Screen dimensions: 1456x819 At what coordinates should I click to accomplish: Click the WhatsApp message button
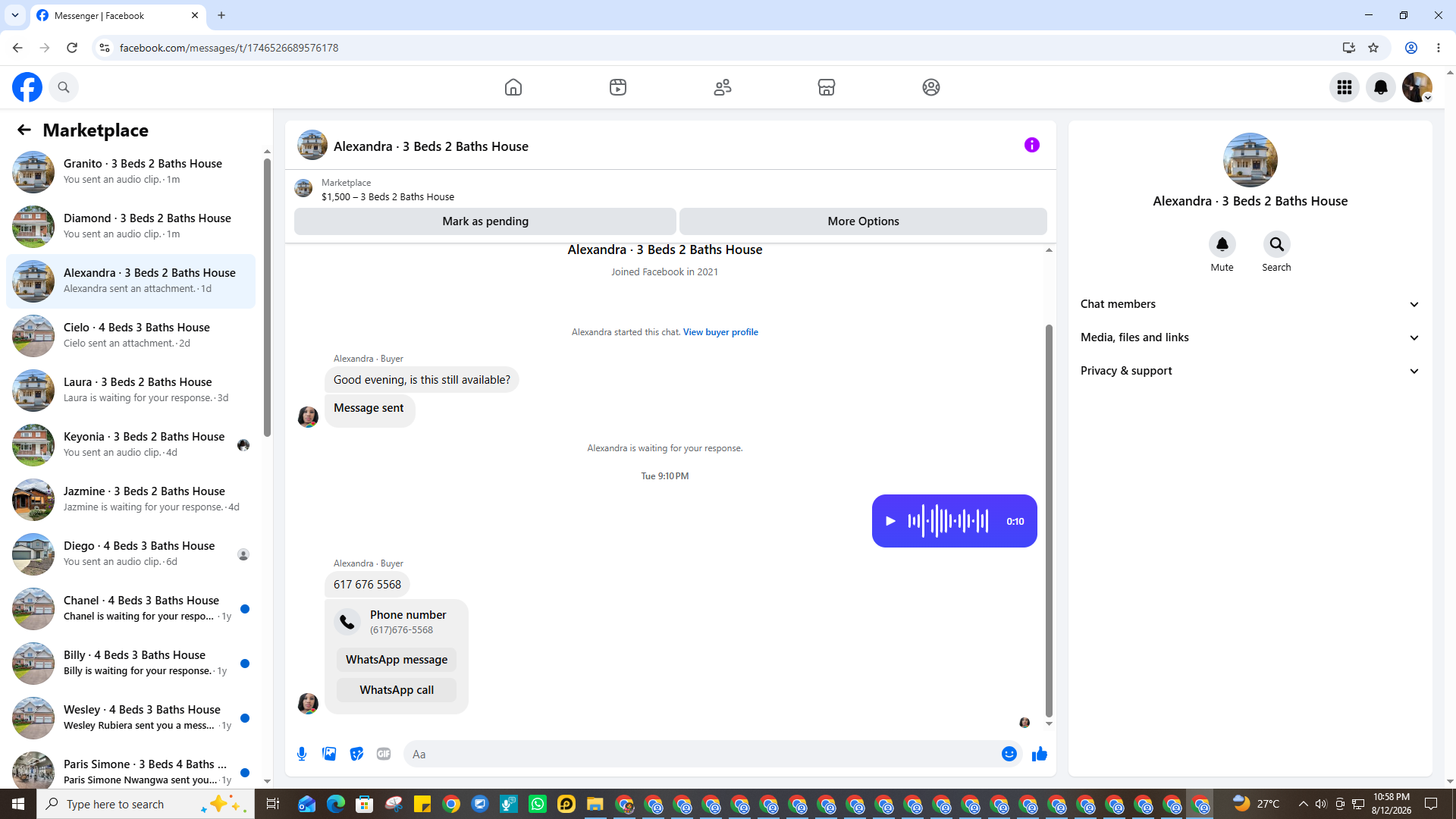pos(397,660)
